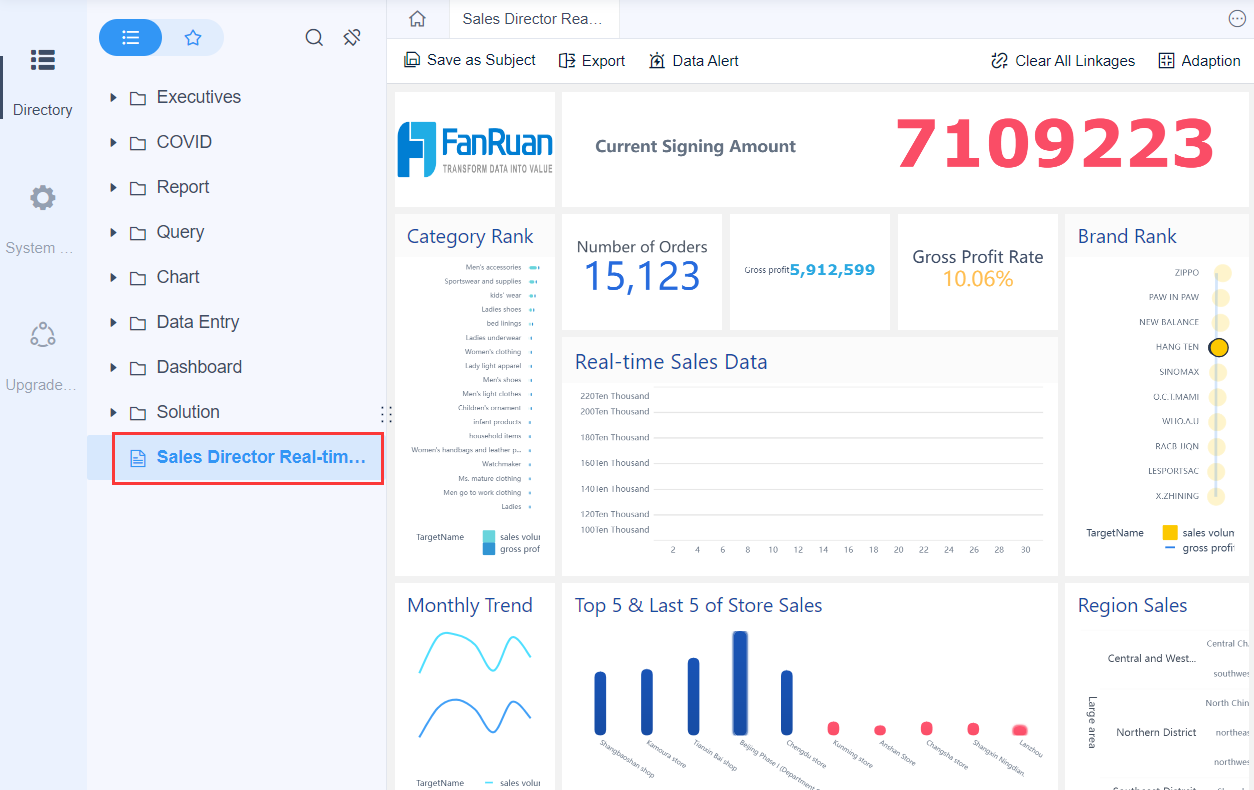Switch to the favorites star view
Image resolution: width=1254 pixels, height=790 pixels.
(194, 37)
